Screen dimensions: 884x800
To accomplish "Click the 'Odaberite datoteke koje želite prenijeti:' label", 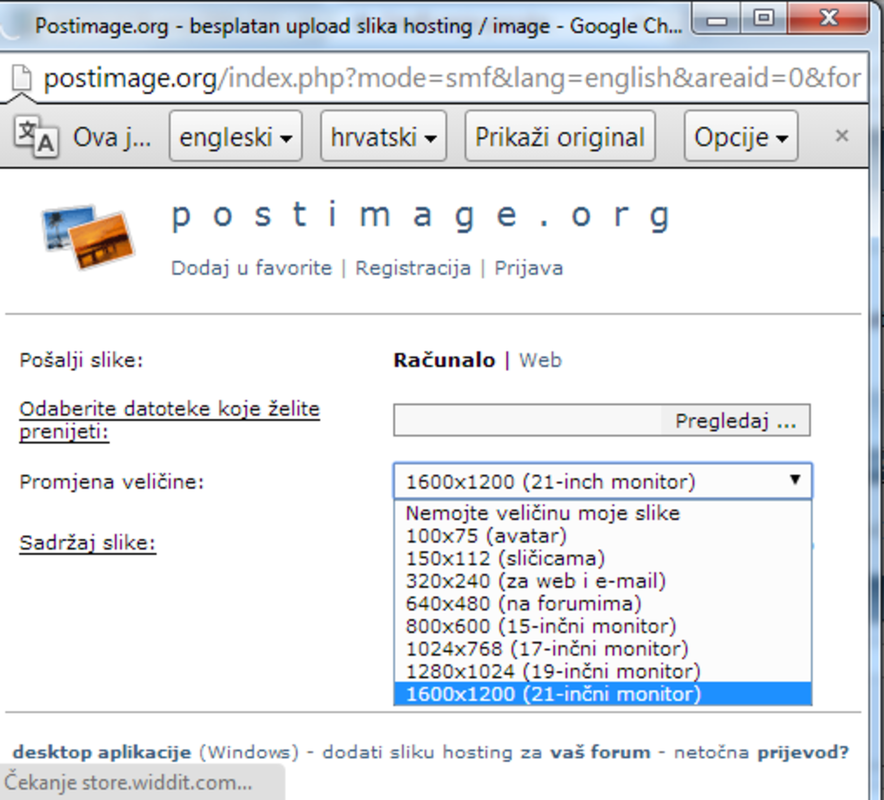I will tap(170, 420).
